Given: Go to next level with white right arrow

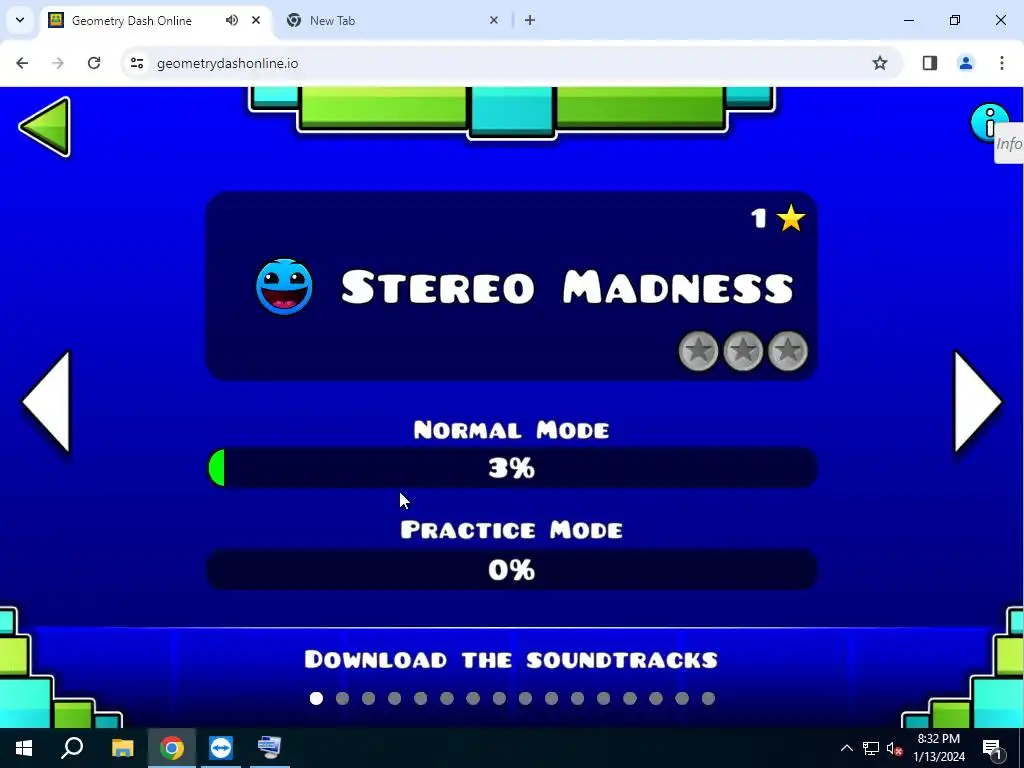Looking at the screenshot, I should coord(978,402).
